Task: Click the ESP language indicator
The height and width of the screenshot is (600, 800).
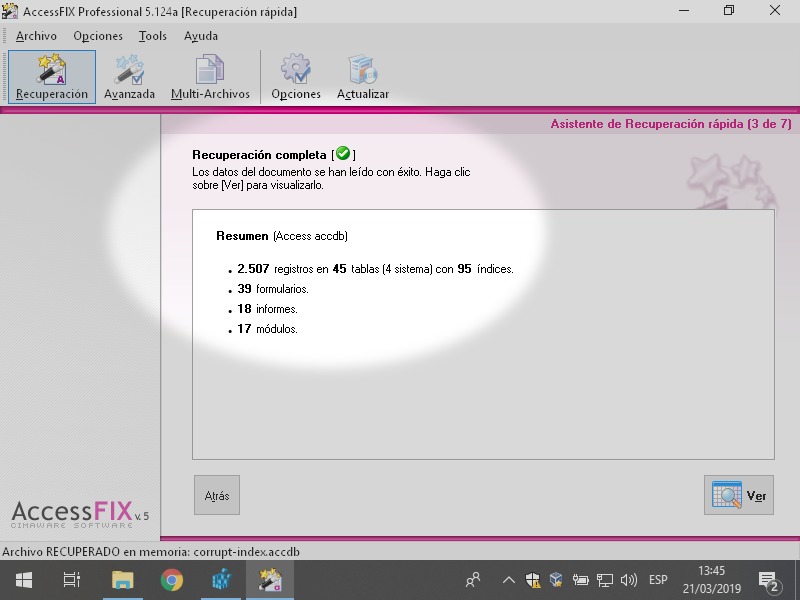Action: click(658, 579)
